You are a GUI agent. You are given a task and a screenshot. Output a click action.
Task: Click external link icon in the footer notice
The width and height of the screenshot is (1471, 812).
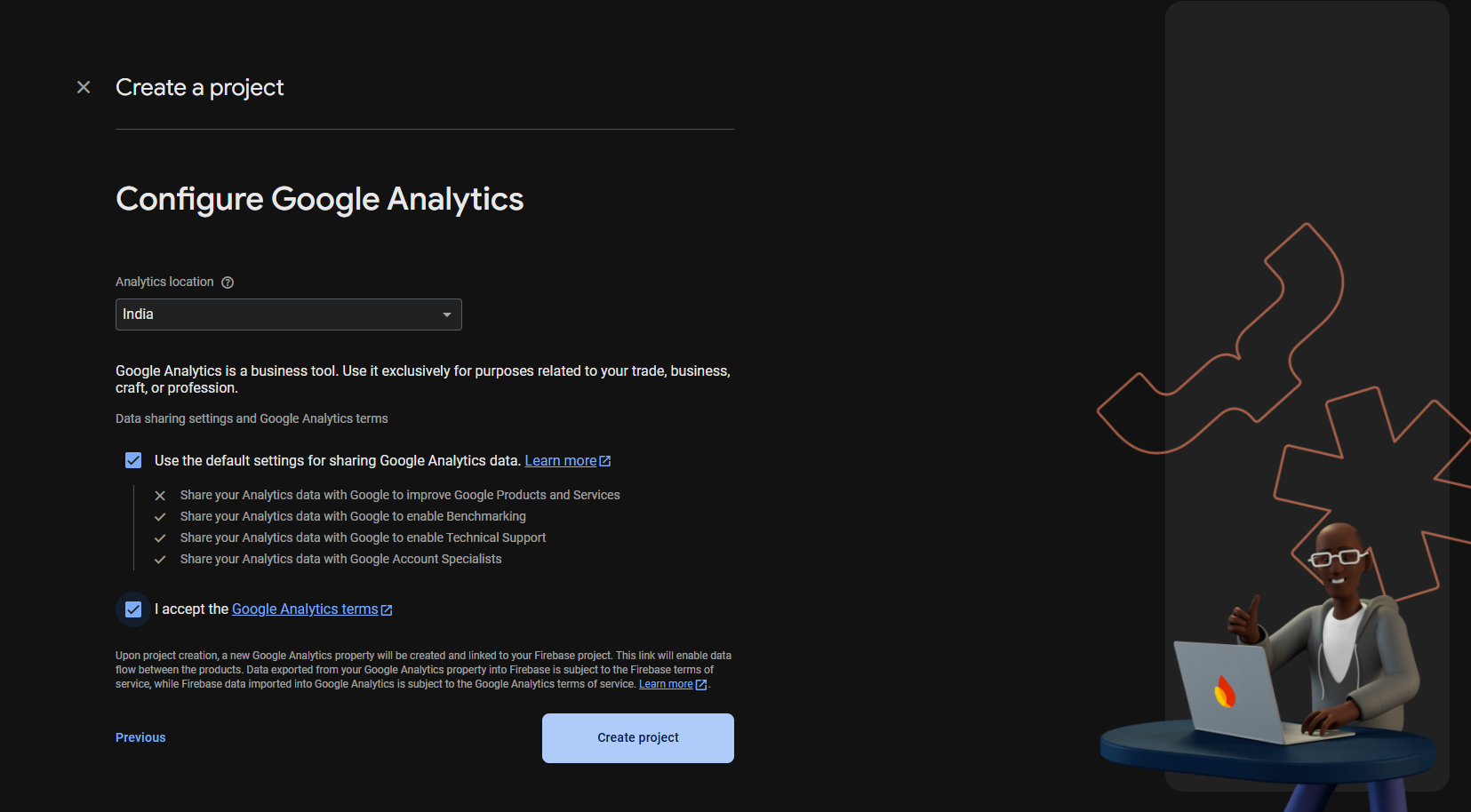pos(701,685)
